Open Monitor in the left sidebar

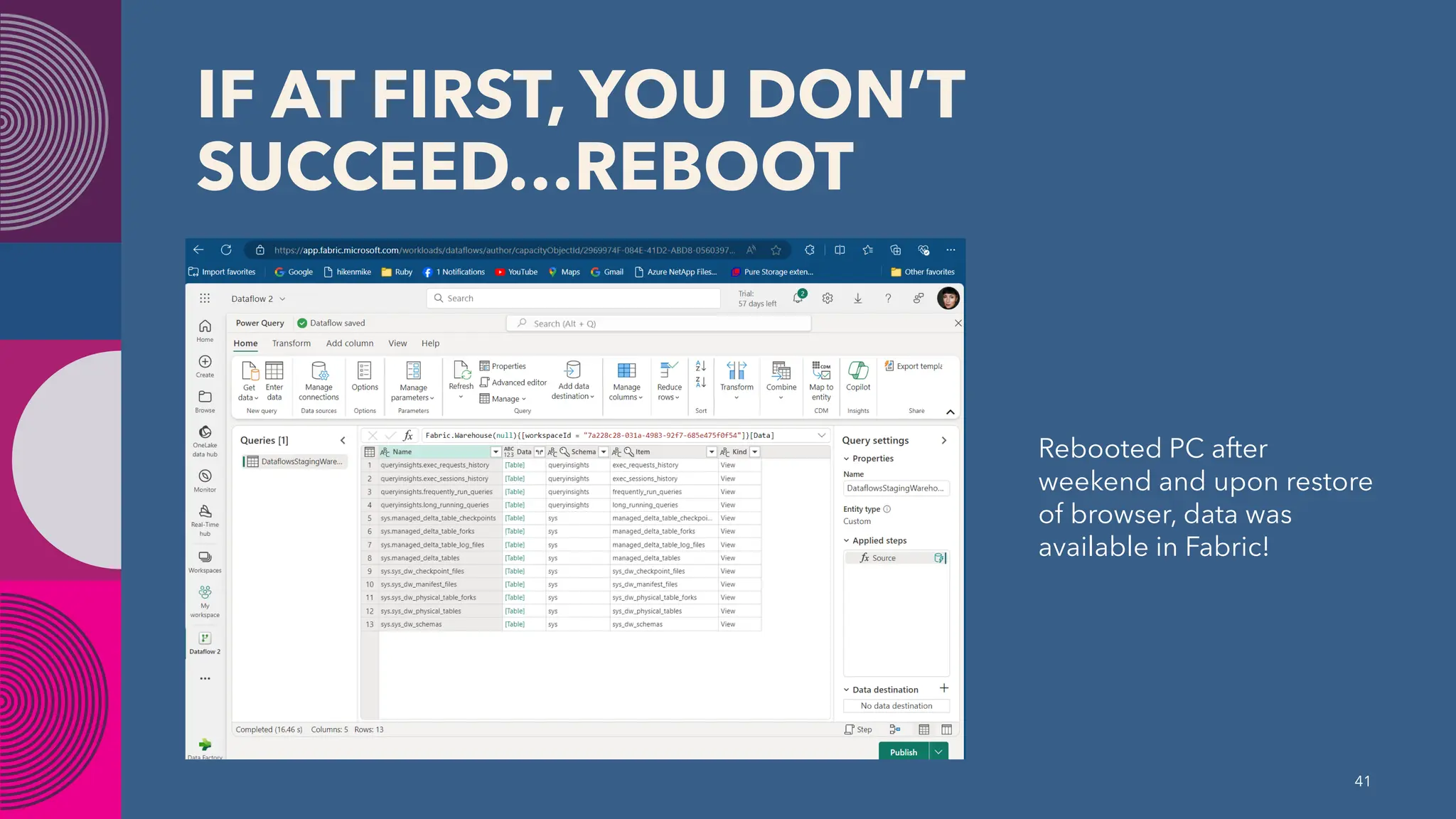point(205,481)
